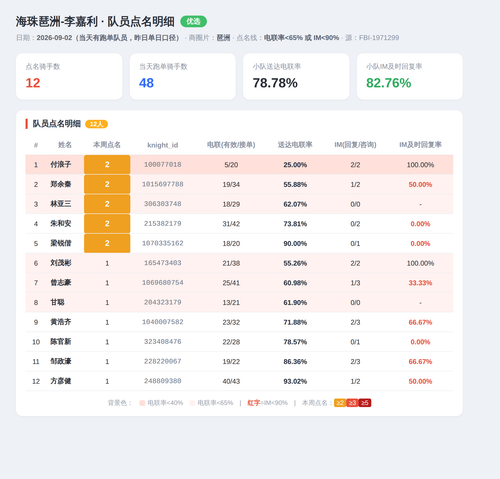500x479 pixels.
Task: Select the 78.57% delivery call rate
Action: point(295,342)
